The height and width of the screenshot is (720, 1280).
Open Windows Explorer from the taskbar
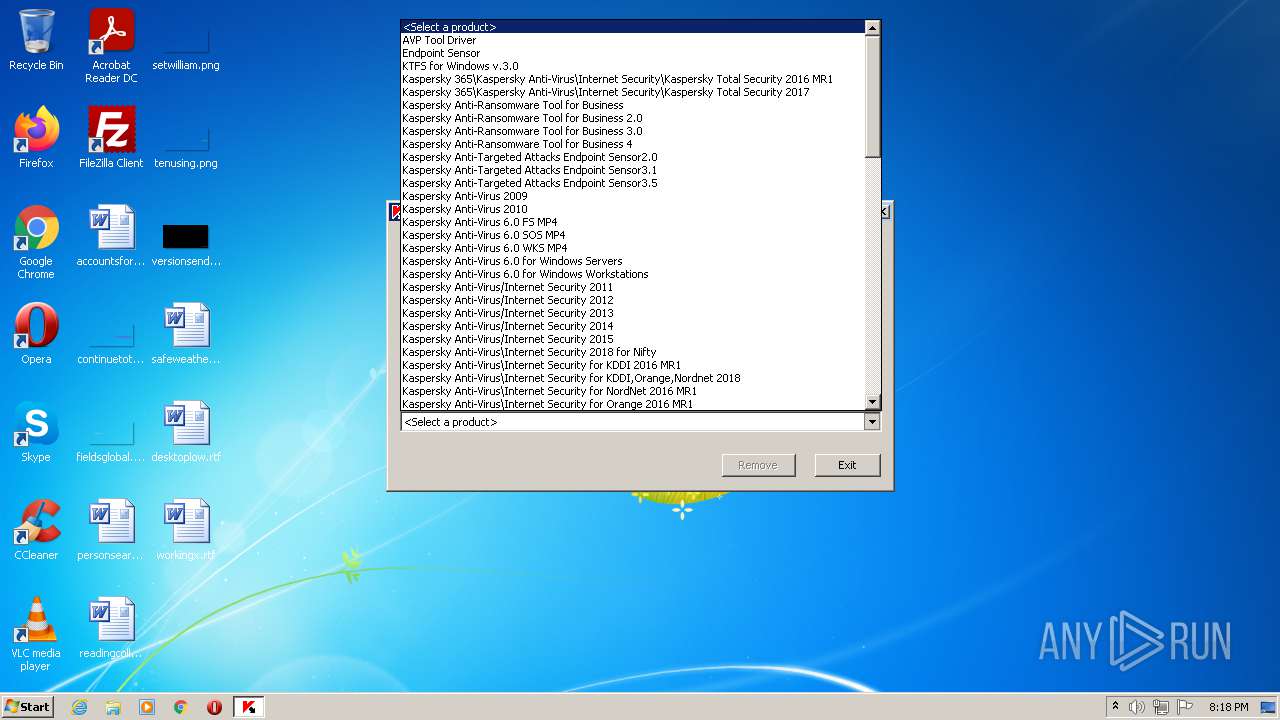click(x=113, y=707)
